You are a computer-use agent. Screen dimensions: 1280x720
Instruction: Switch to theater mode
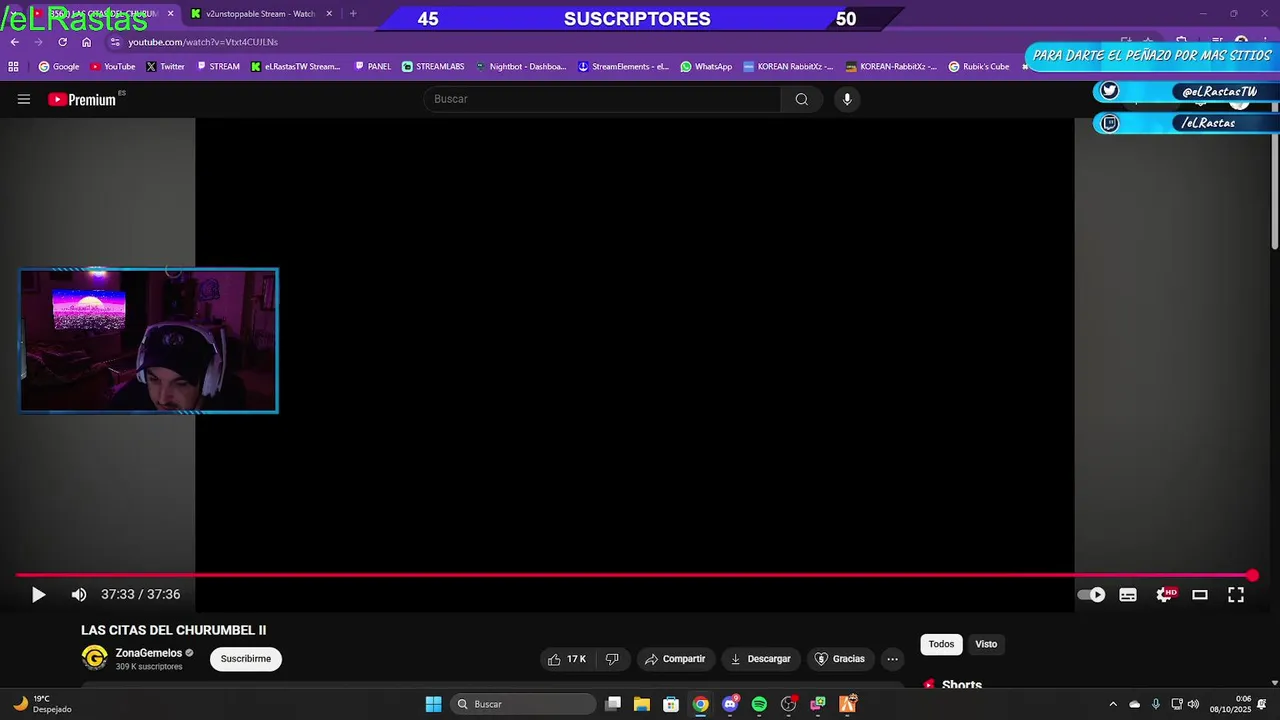1200,595
